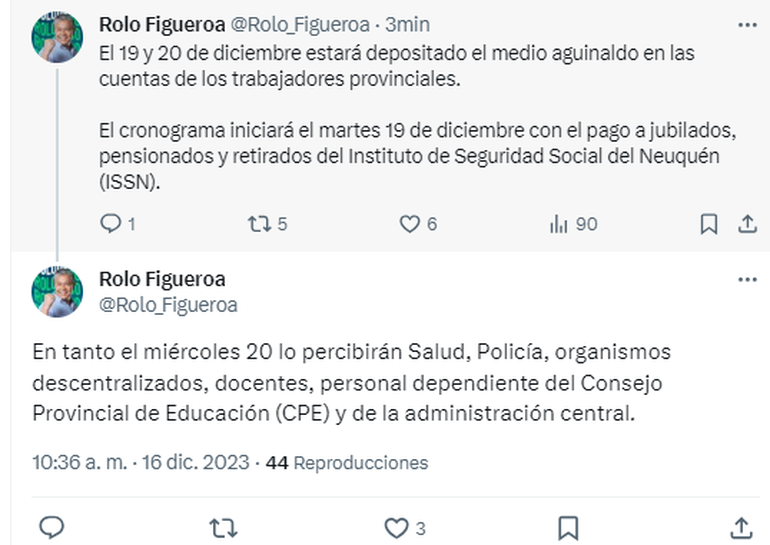Bookmark the main tweet
This screenshot has height=545, width=770.
(568, 527)
